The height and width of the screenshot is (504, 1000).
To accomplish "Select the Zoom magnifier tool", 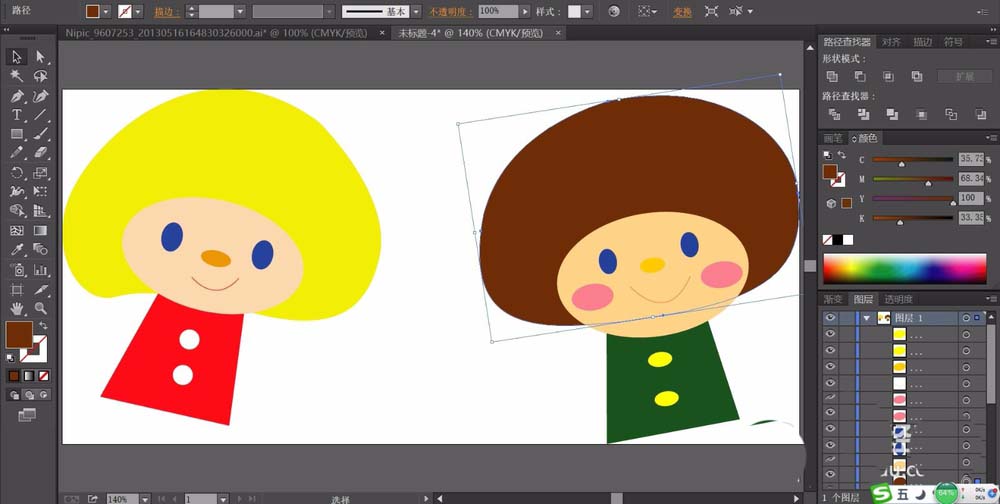I will (41, 309).
